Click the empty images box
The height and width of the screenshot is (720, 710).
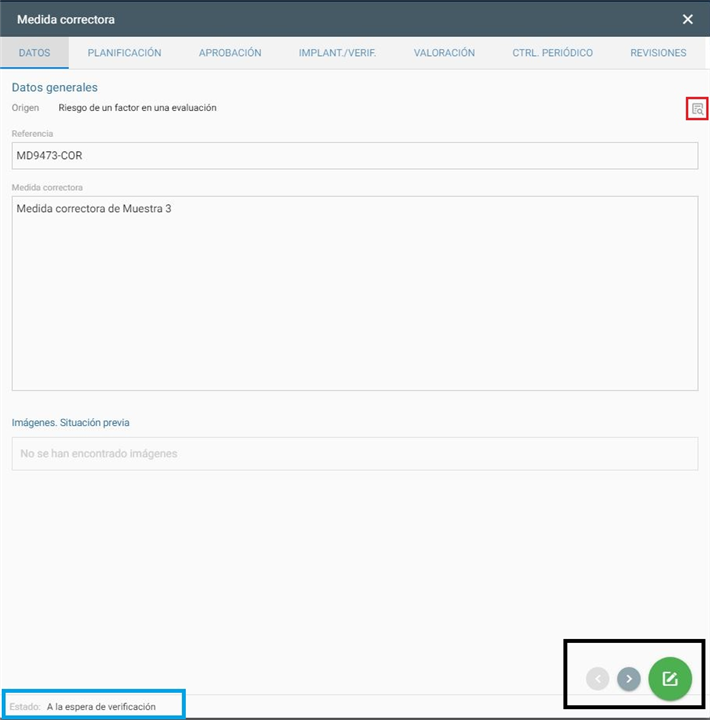click(354, 453)
